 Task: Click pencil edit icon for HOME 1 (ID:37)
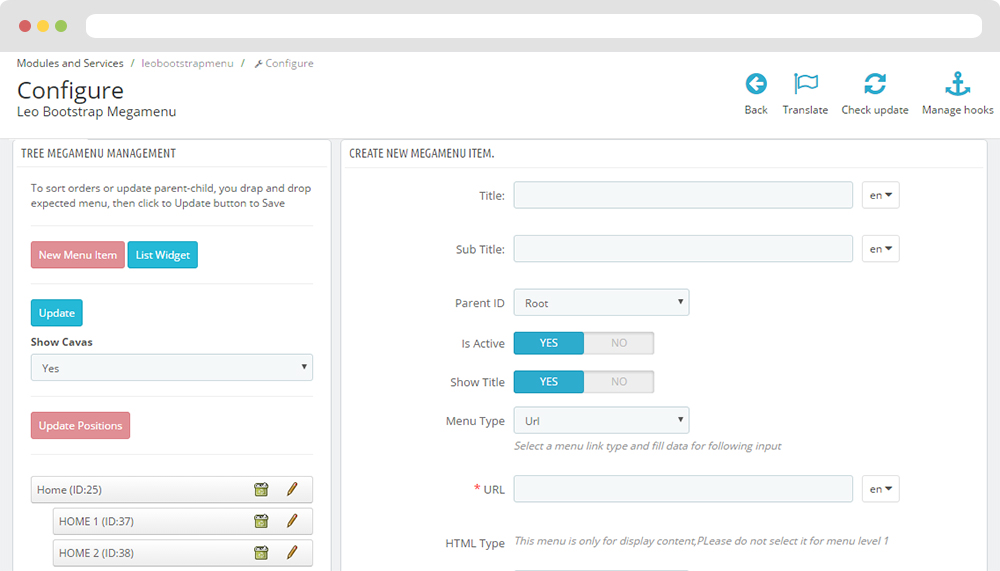tap(292, 521)
